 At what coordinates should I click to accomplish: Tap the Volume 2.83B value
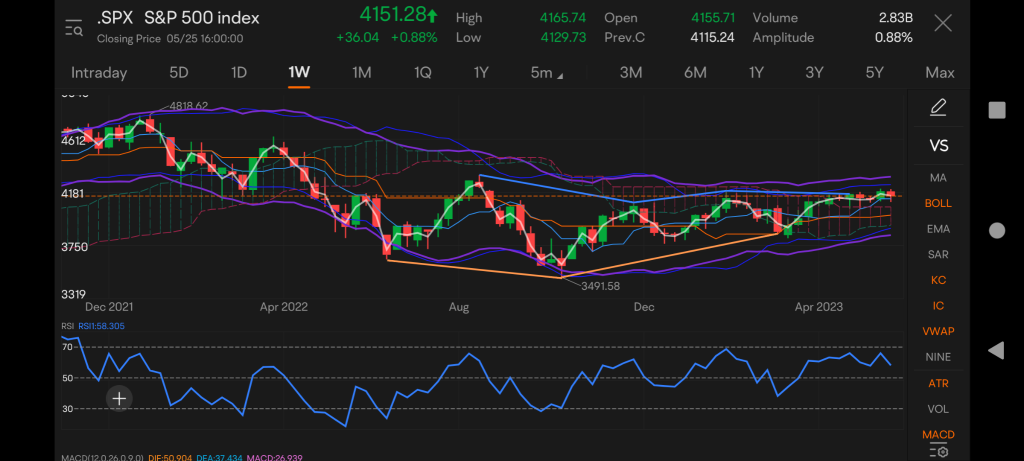point(895,18)
